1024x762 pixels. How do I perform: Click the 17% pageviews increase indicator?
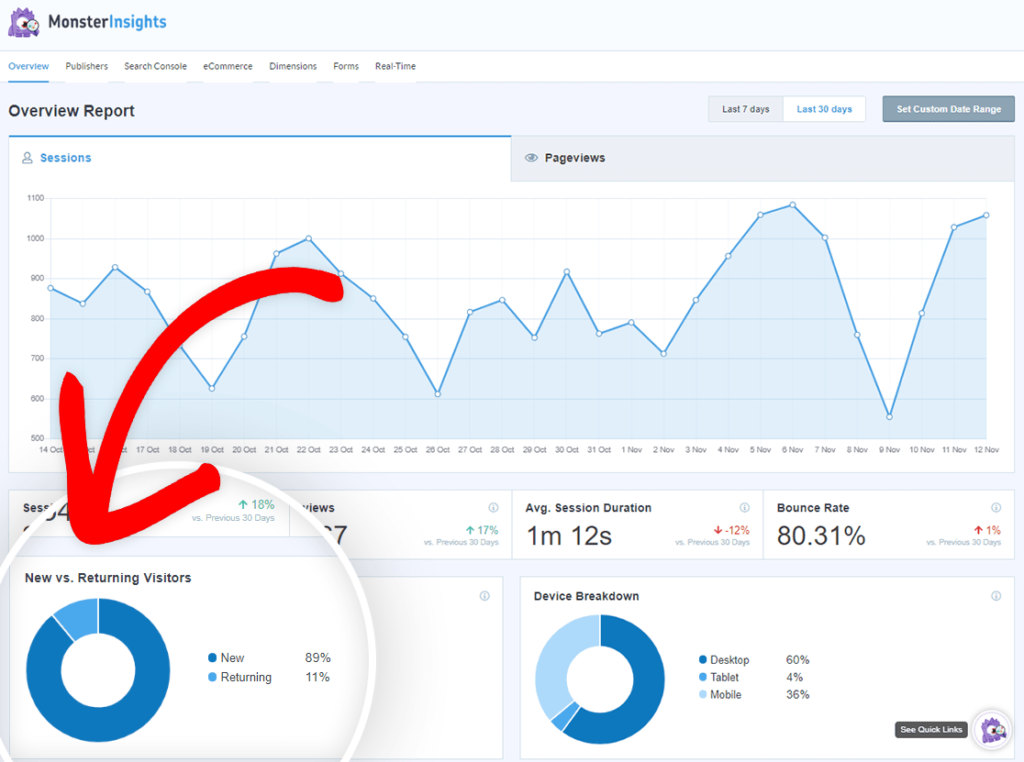481,530
